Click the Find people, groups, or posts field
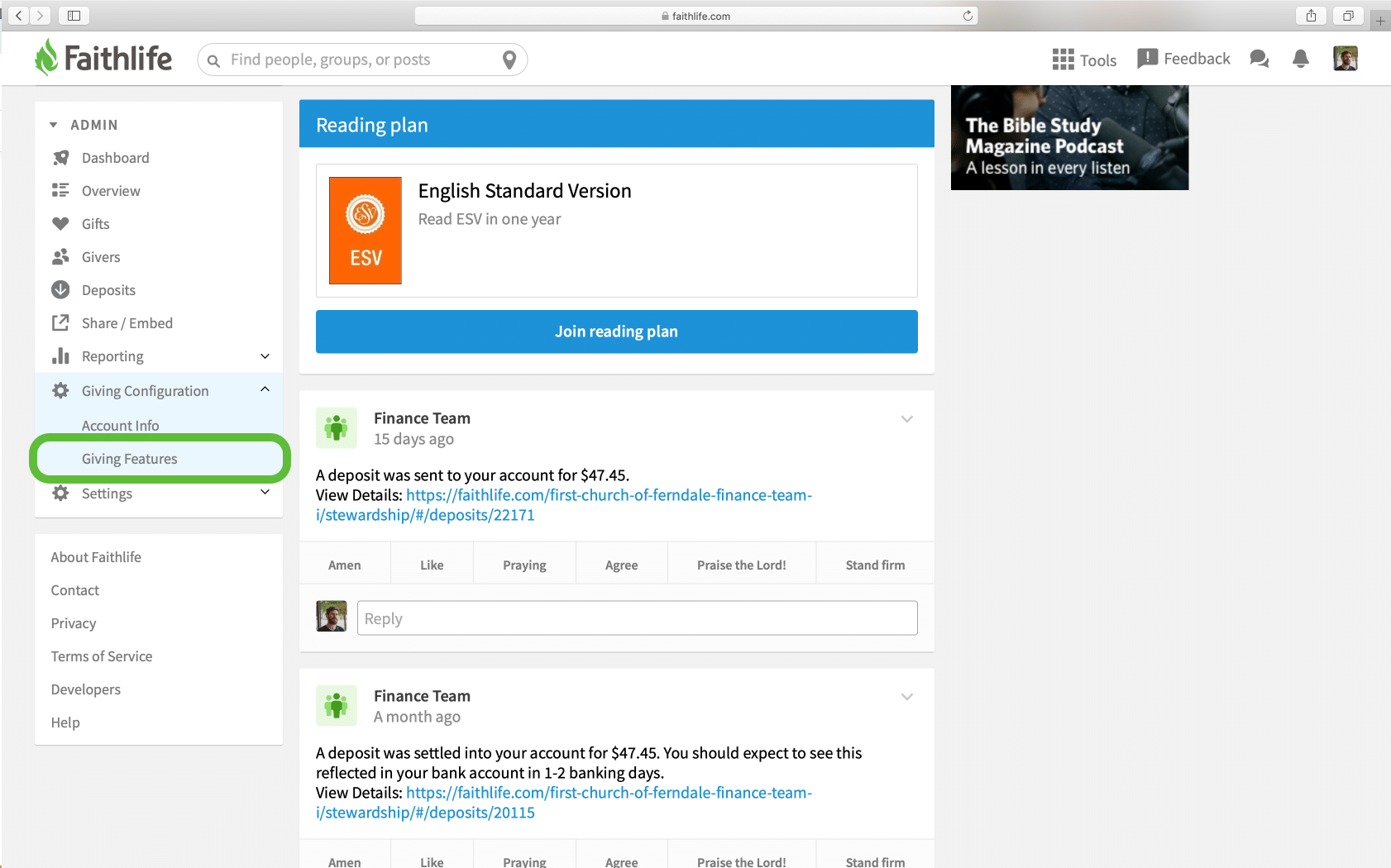 tap(362, 60)
